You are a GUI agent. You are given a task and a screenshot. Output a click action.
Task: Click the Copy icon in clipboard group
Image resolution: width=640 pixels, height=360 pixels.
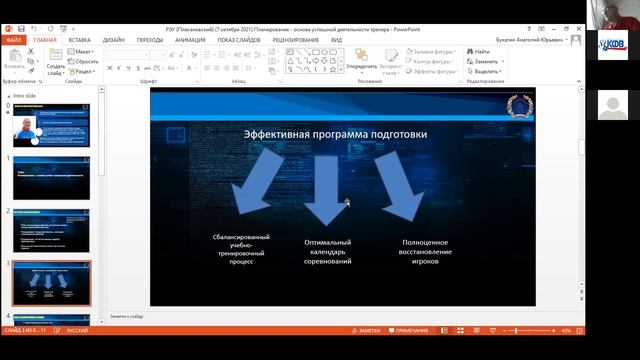(x=31, y=61)
